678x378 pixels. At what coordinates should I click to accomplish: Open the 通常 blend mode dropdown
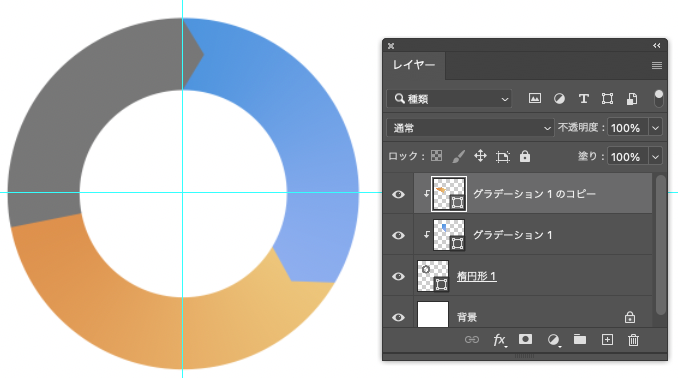(470, 128)
